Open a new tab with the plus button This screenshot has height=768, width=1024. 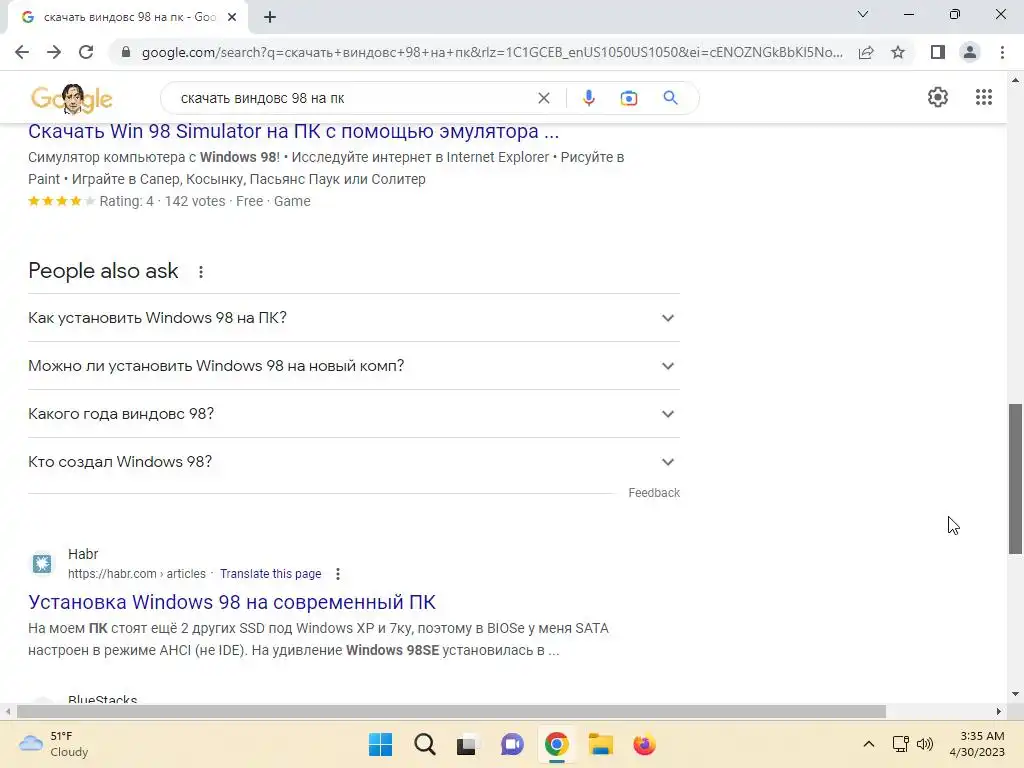(270, 18)
